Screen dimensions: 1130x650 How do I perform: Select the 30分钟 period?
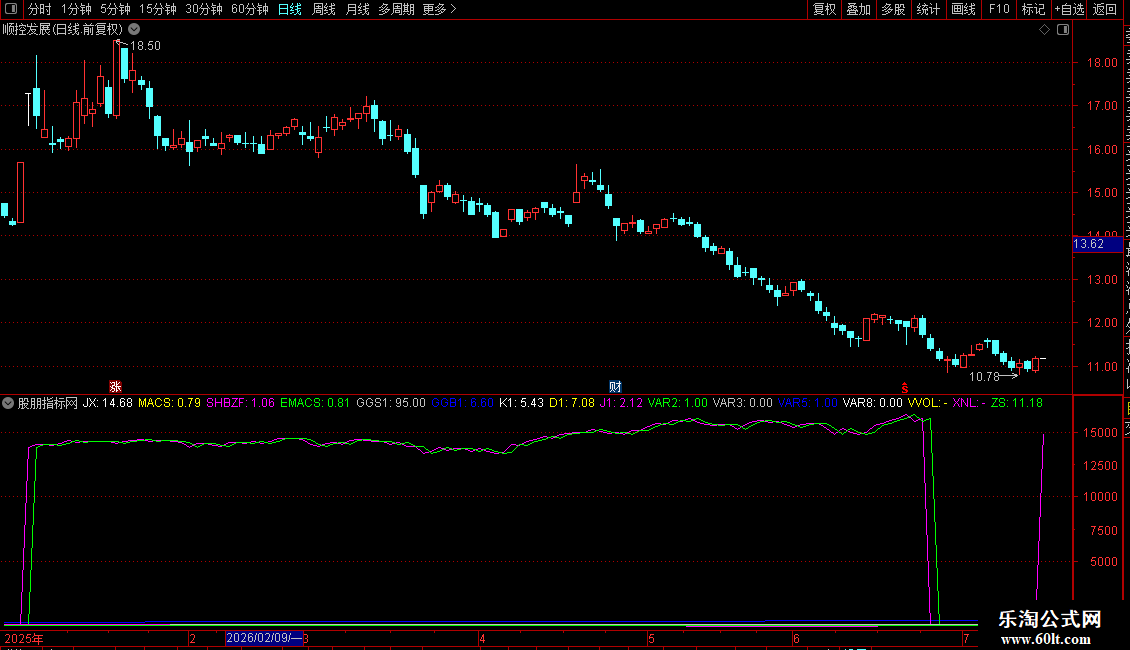(203, 9)
